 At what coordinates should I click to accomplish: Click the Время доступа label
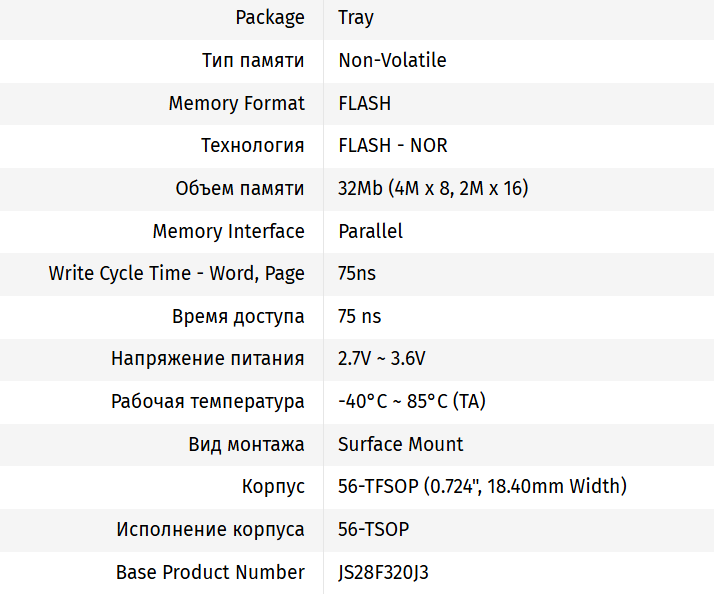click(x=238, y=316)
